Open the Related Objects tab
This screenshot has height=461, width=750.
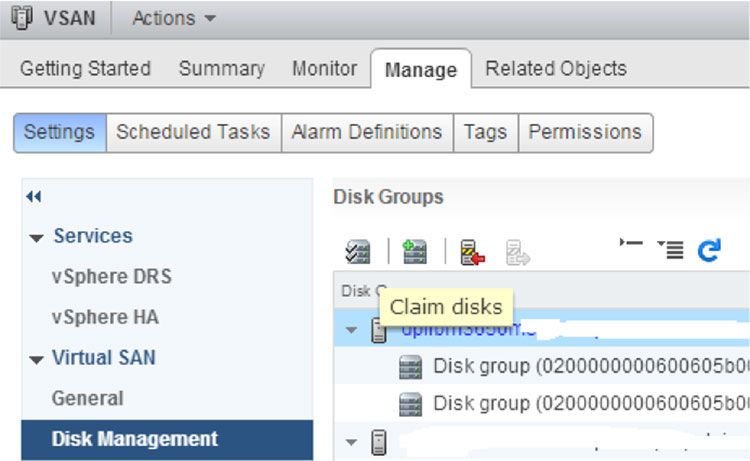(556, 68)
